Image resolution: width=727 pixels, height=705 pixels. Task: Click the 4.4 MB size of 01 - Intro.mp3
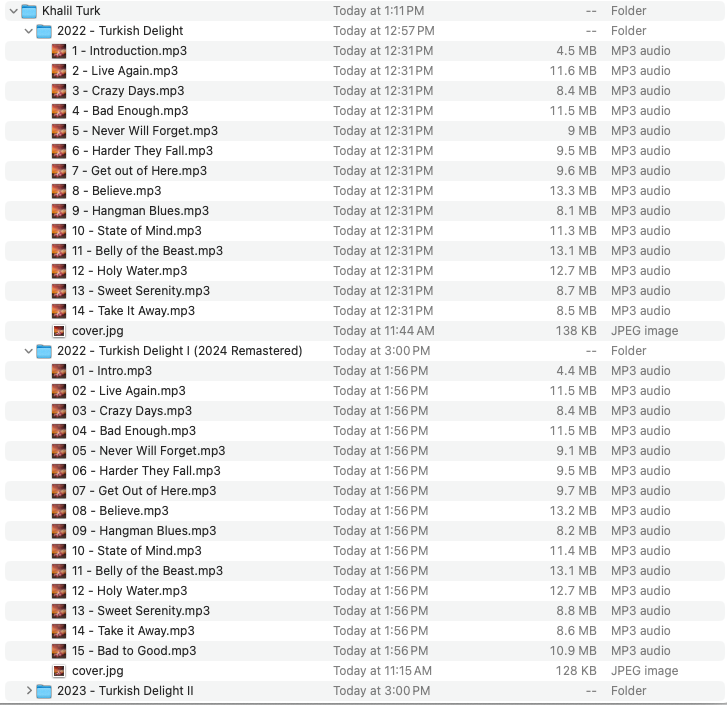(x=576, y=371)
